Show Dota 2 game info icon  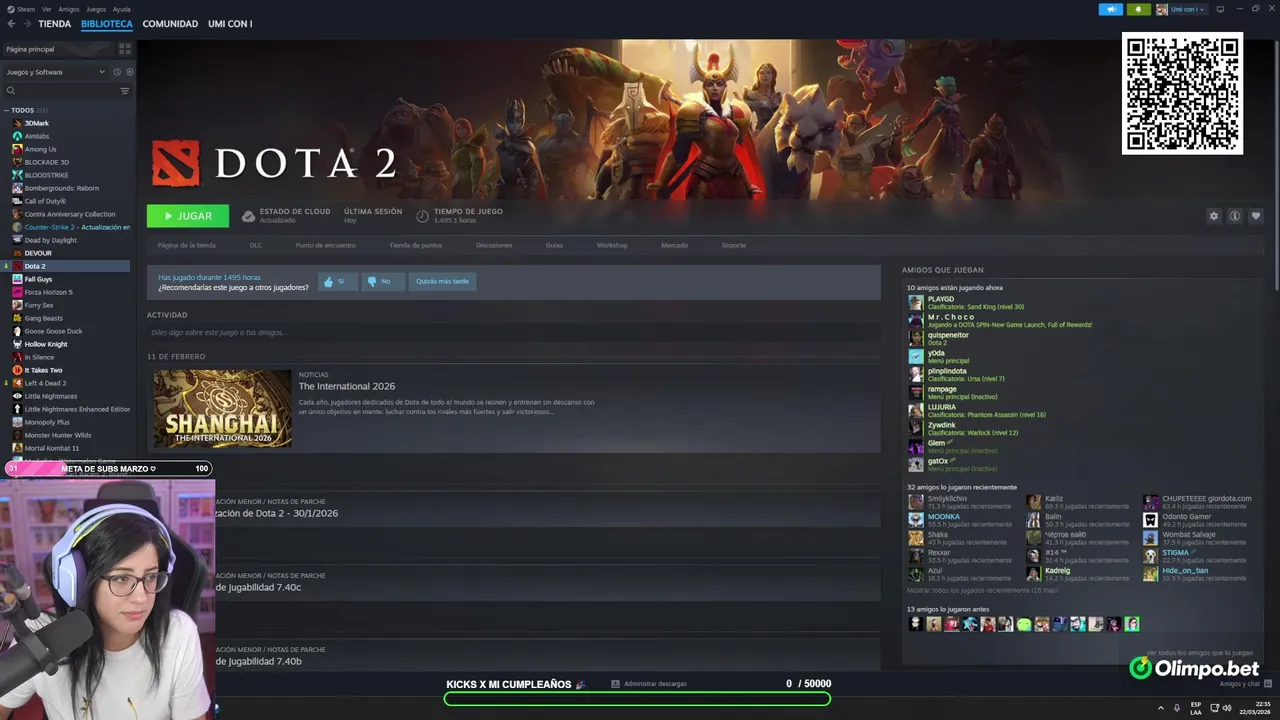tap(1235, 216)
